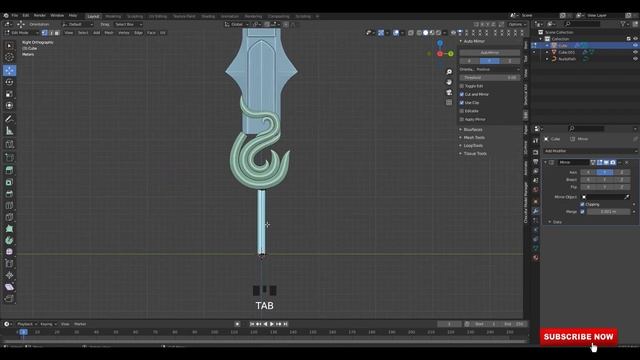Select the Measure tool
The width and height of the screenshot is (640, 360).
(9, 131)
